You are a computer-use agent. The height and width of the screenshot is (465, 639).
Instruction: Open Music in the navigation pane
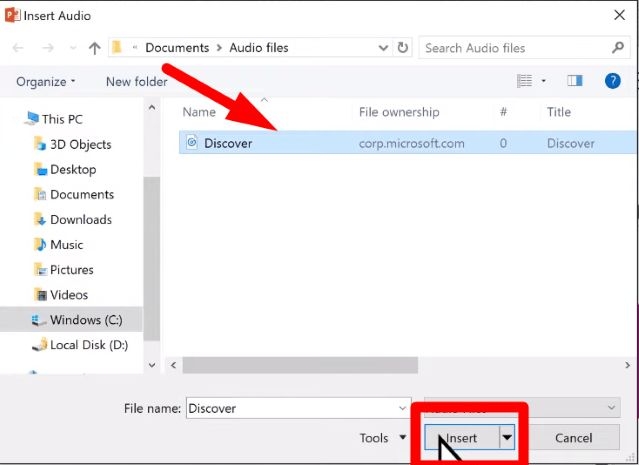click(66, 245)
